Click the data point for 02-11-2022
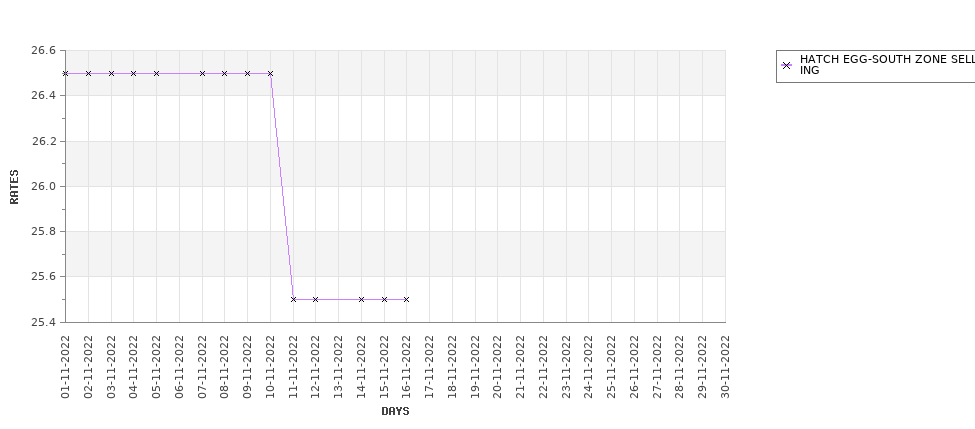Viewport: 975px width, 429px height. point(88,73)
